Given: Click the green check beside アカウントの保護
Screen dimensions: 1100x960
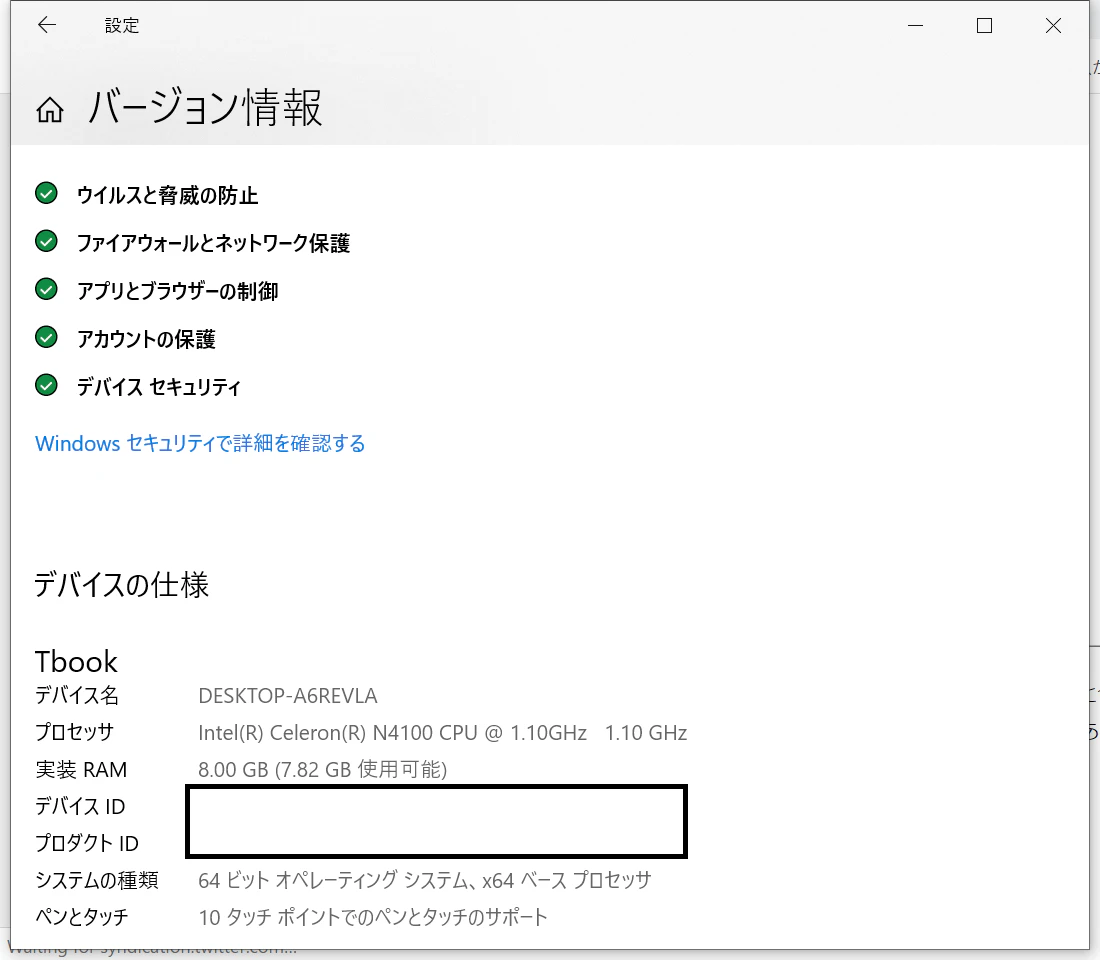Looking at the screenshot, I should point(46,337).
